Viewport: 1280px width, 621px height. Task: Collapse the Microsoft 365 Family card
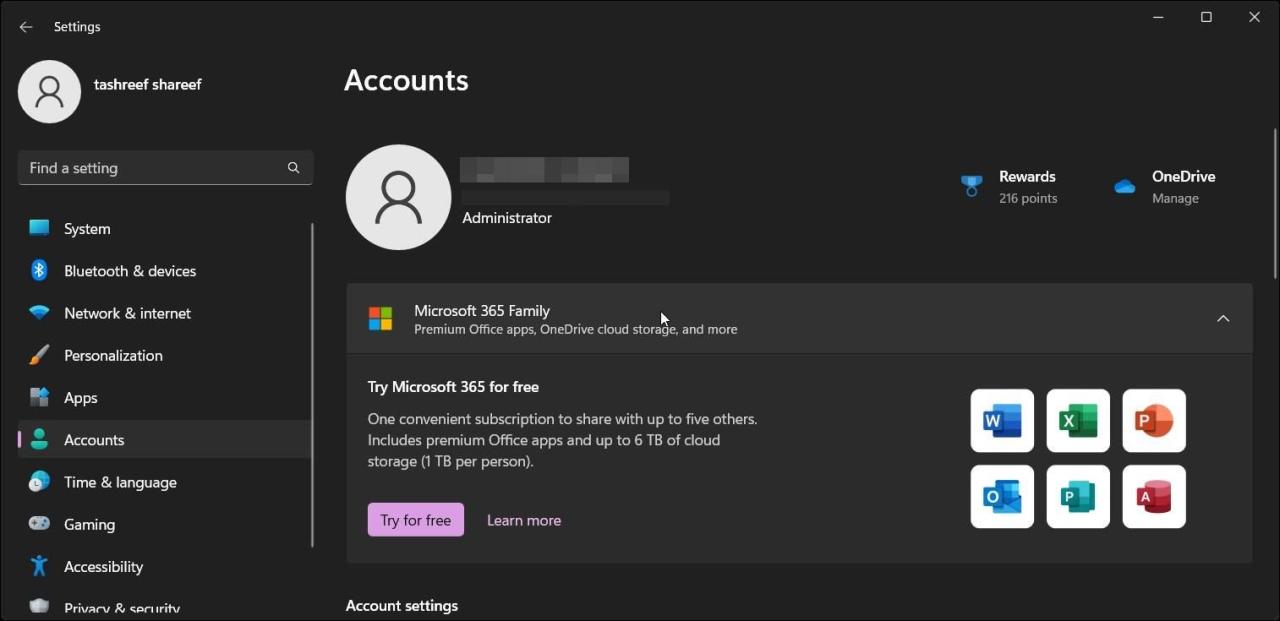(x=1223, y=318)
